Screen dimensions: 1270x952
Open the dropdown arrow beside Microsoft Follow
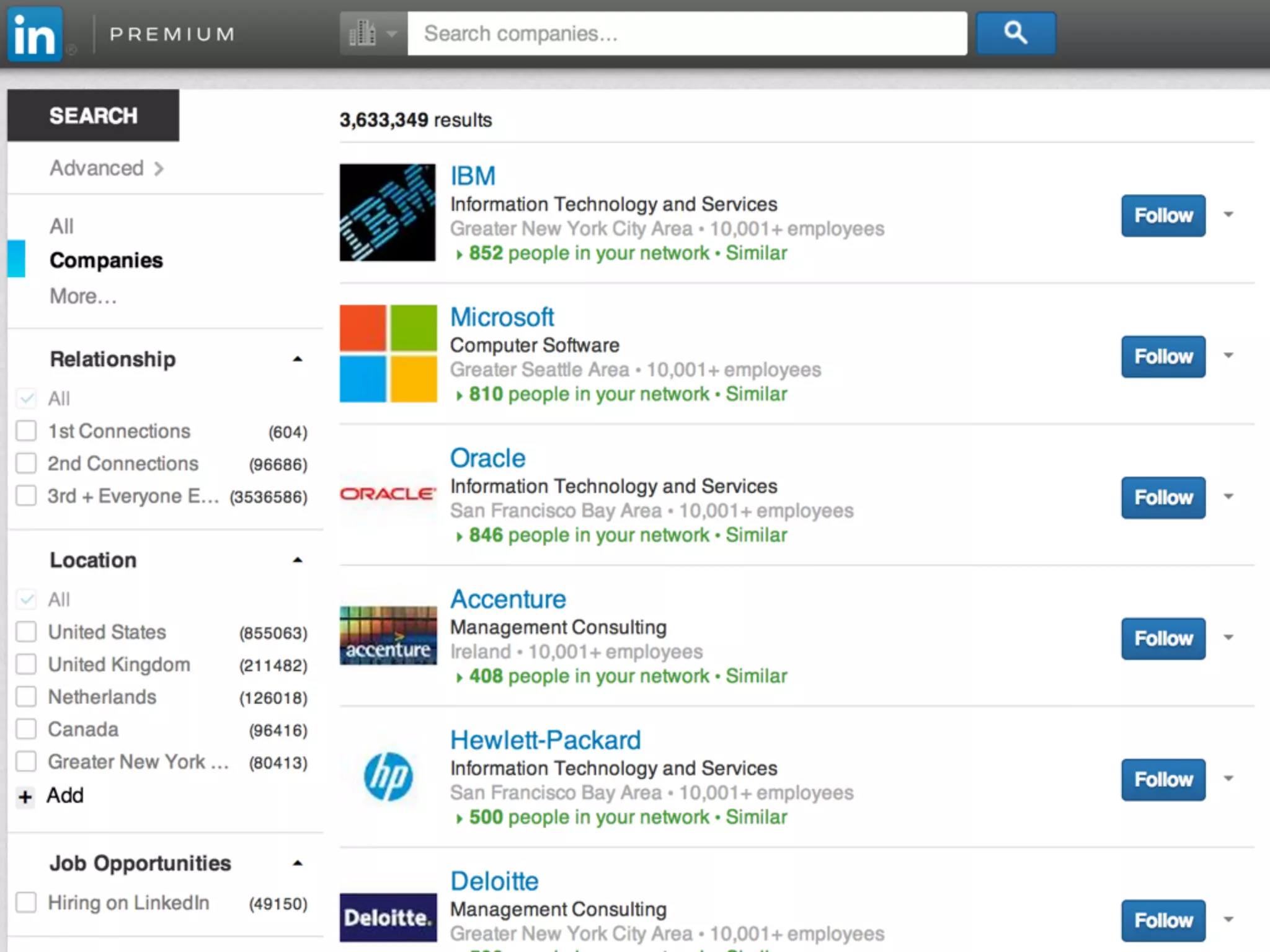[x=1228, y=355]
